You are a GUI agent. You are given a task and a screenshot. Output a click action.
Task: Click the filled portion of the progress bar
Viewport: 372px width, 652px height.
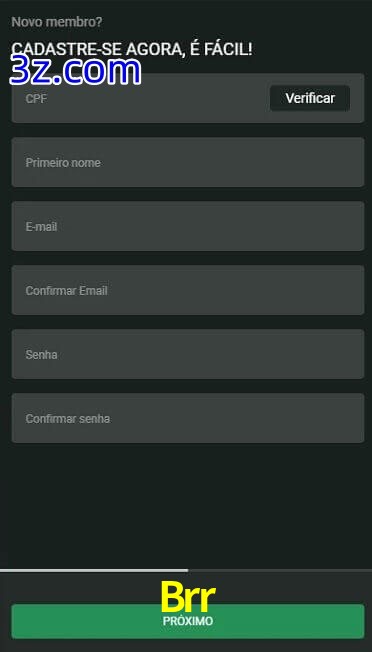tap(94, 570)
